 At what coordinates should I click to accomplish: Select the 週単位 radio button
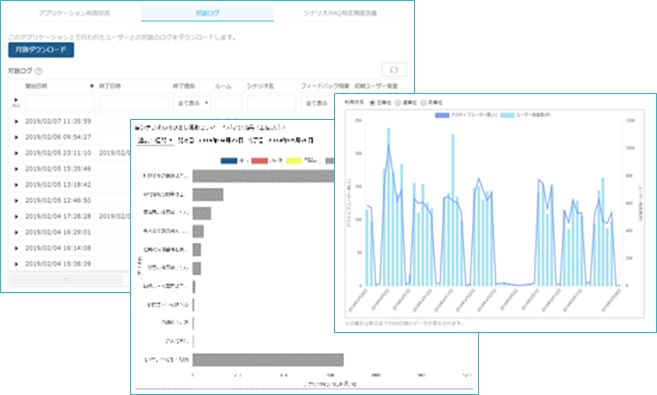398,102
